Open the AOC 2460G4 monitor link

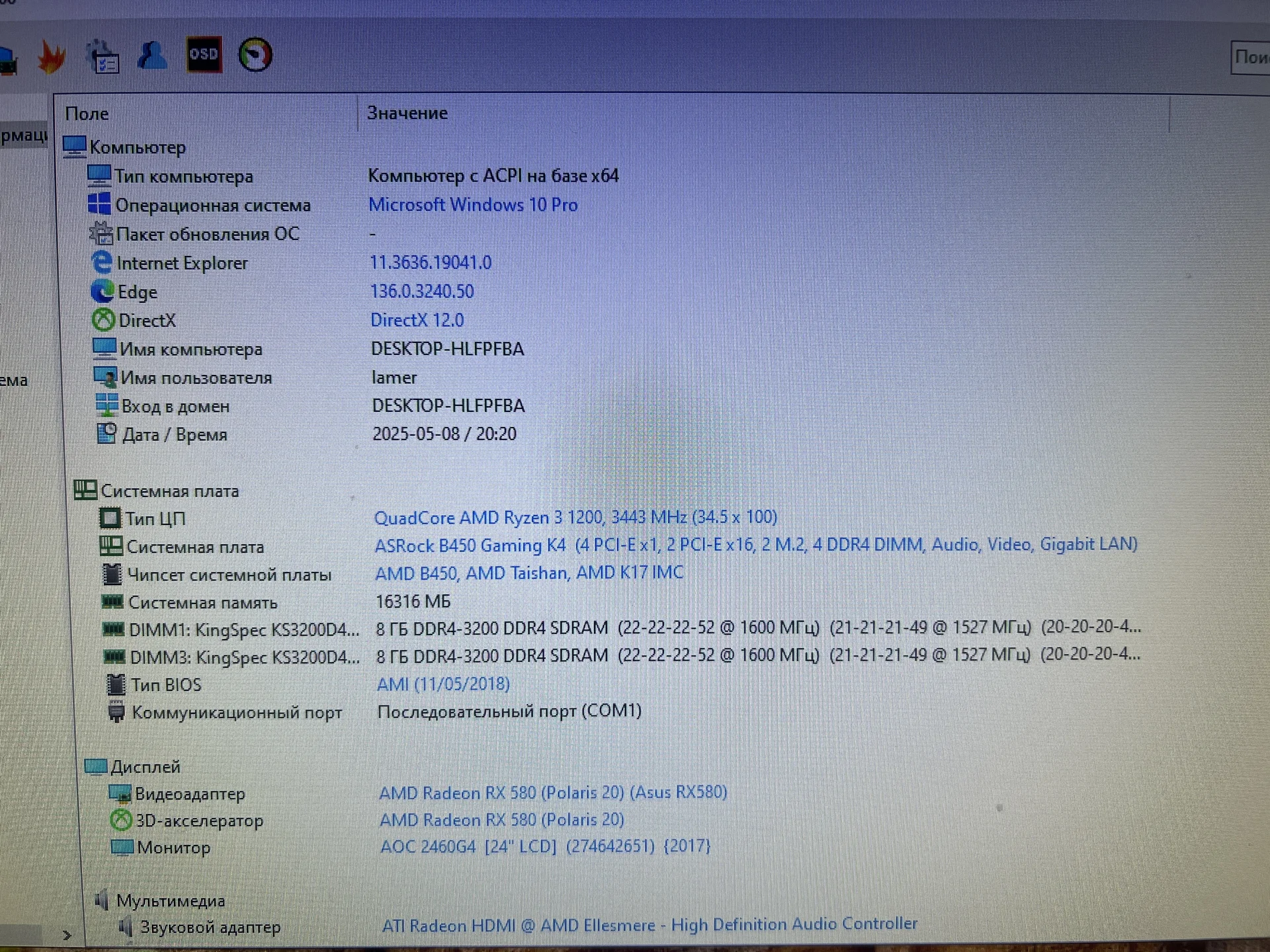(545, 846)
